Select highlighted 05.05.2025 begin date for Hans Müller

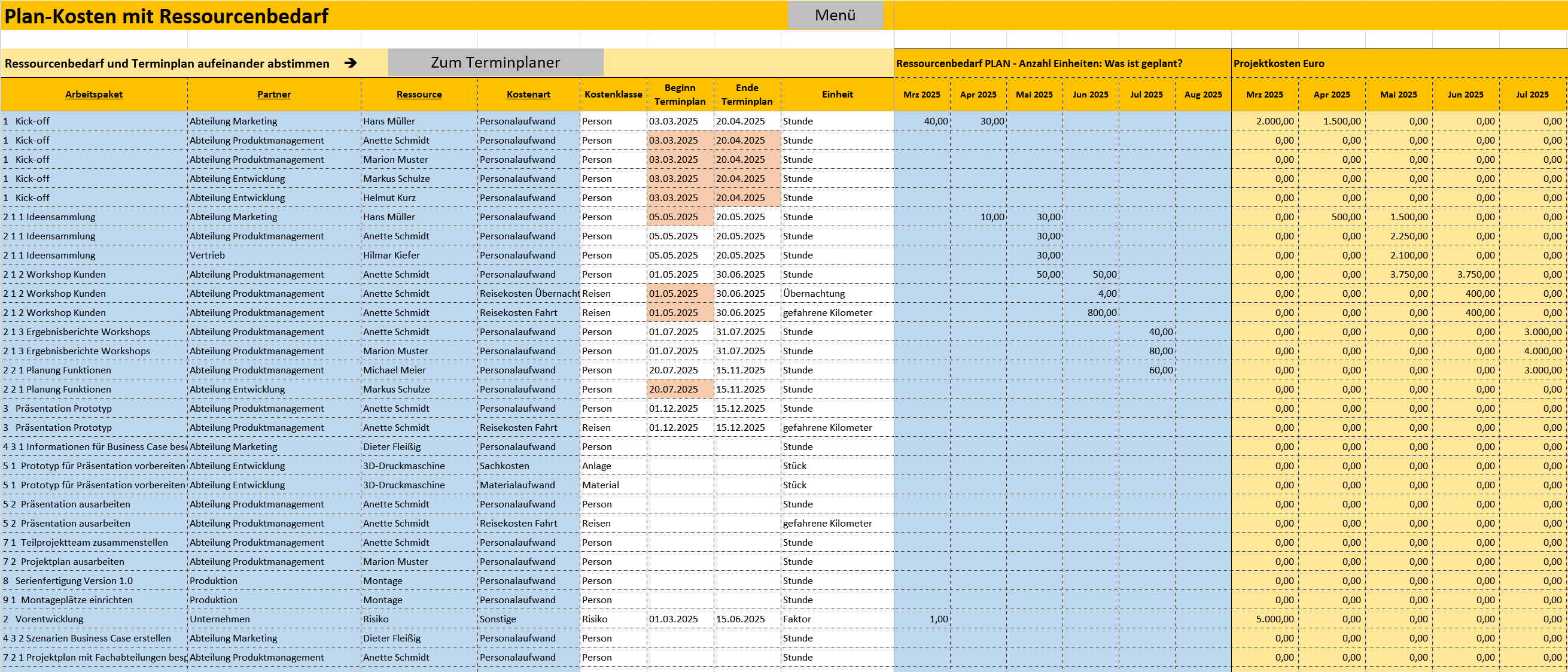680,217
